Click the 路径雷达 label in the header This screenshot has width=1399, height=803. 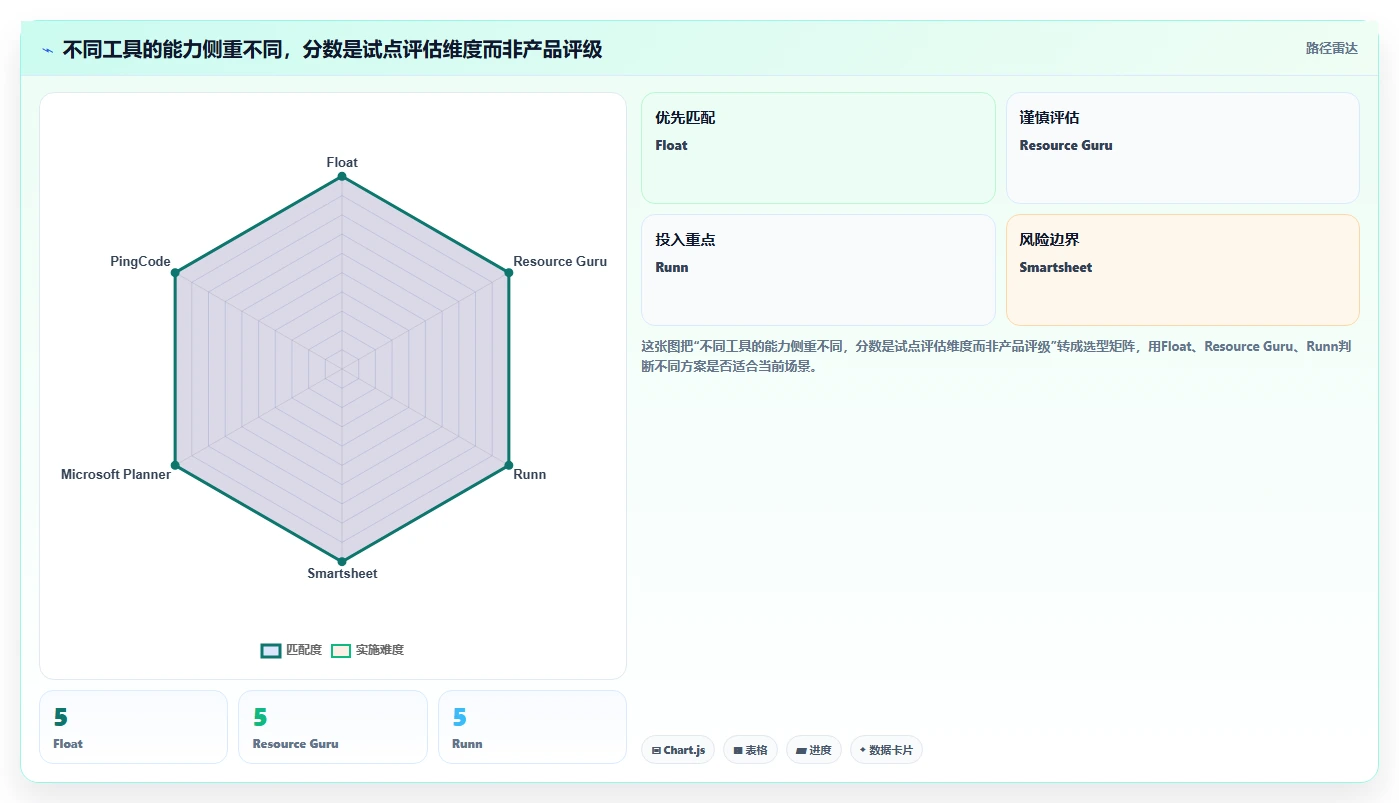(1331, 48)
